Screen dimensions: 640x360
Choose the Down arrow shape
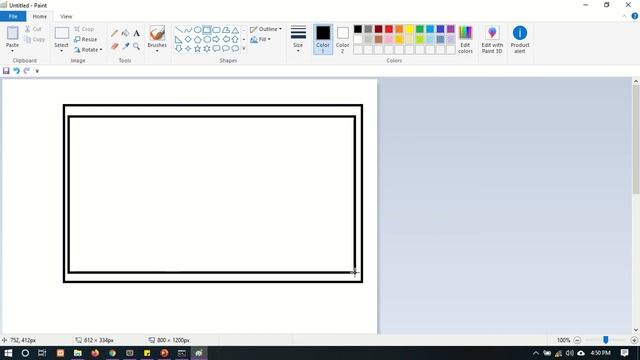click(x=179, y=49)
